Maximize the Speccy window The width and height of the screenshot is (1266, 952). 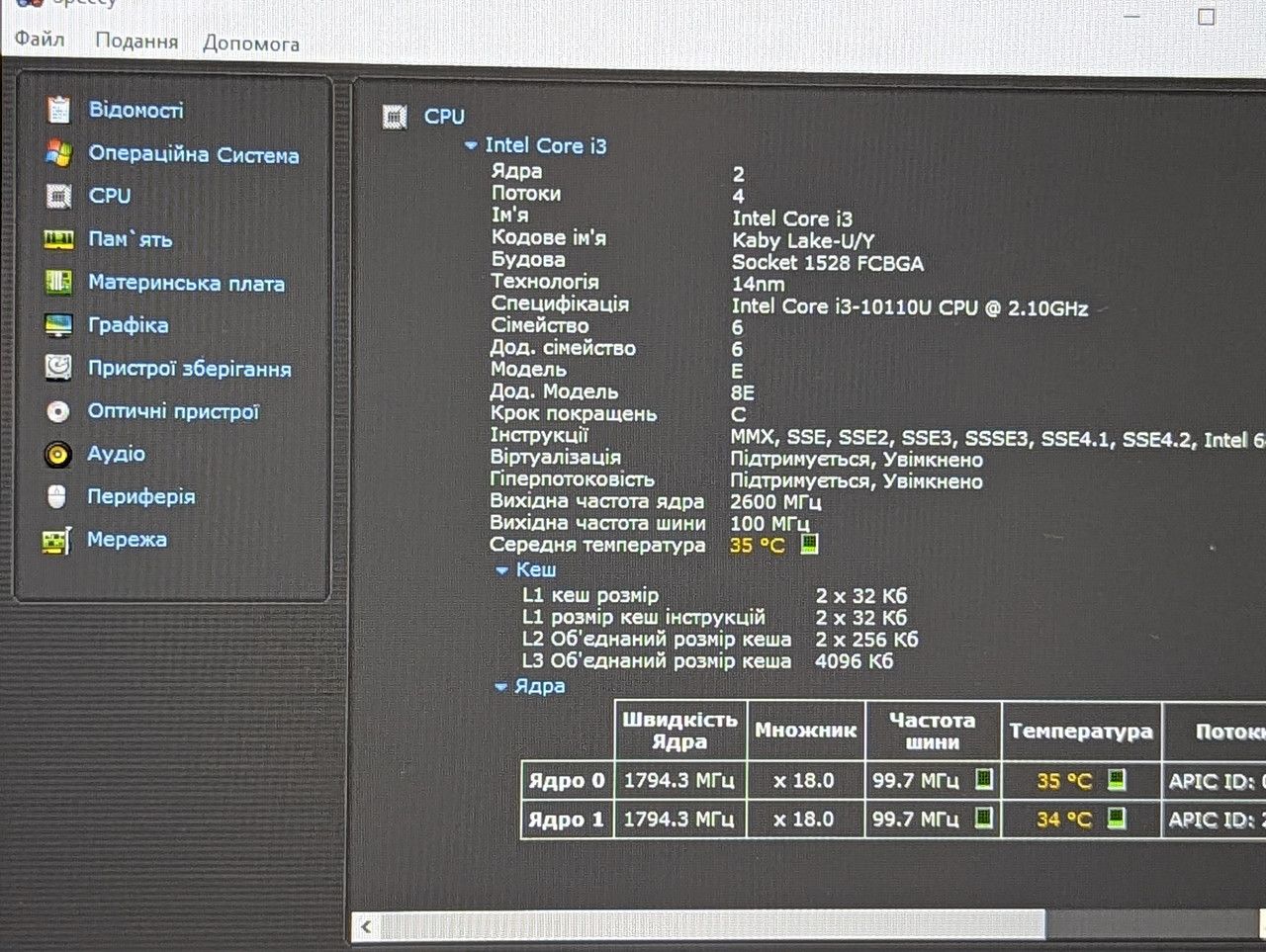pos(1206,16)
